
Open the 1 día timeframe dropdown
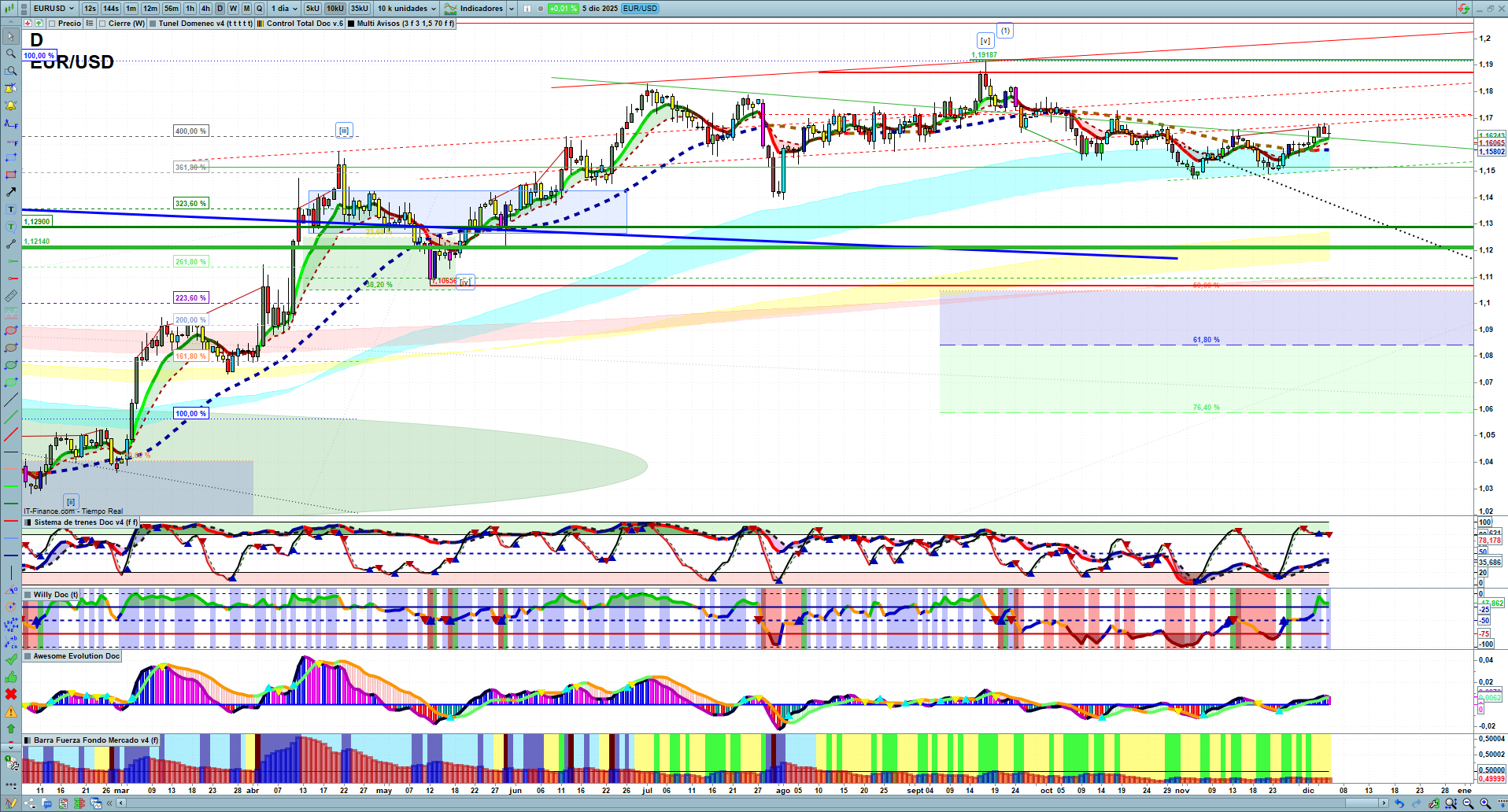[284, 9]
